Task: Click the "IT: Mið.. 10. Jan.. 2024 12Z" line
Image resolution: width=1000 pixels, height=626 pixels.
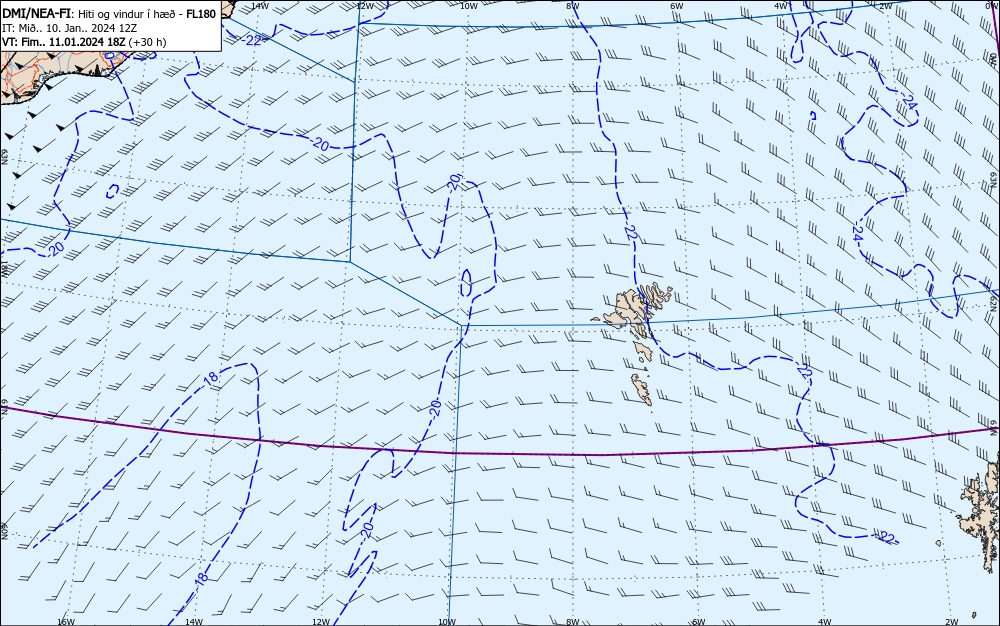Action: 70,28
